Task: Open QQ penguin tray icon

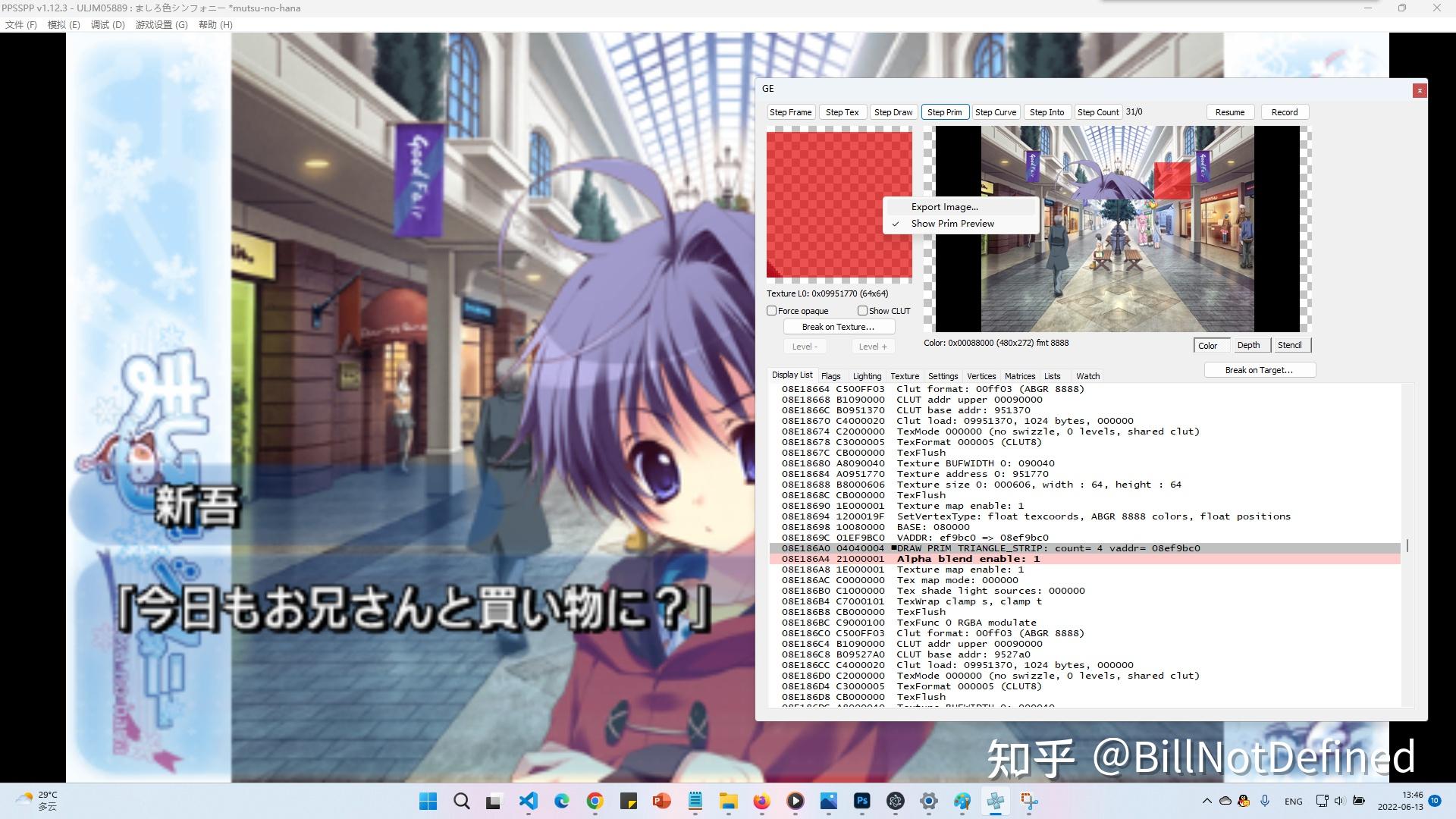Action: pos(1244,801)
